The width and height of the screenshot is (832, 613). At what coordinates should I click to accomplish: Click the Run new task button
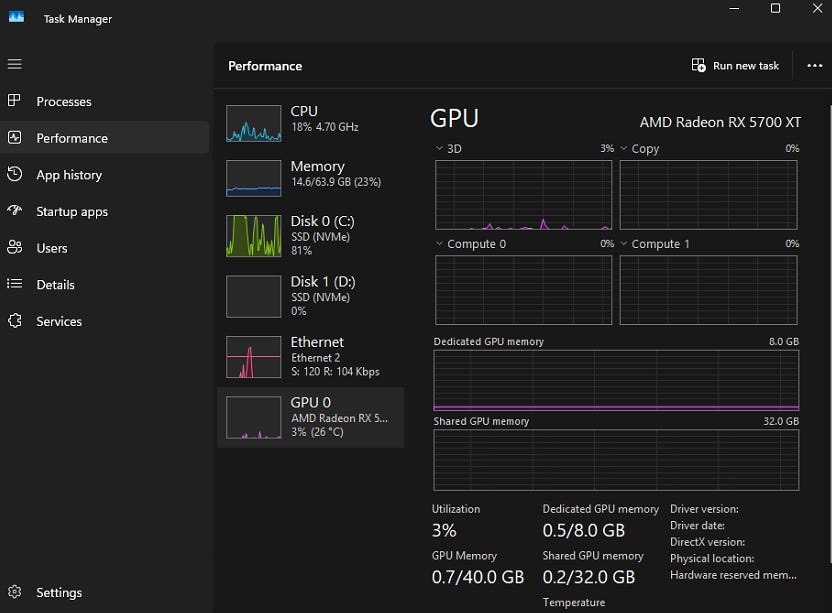point(735,66)
